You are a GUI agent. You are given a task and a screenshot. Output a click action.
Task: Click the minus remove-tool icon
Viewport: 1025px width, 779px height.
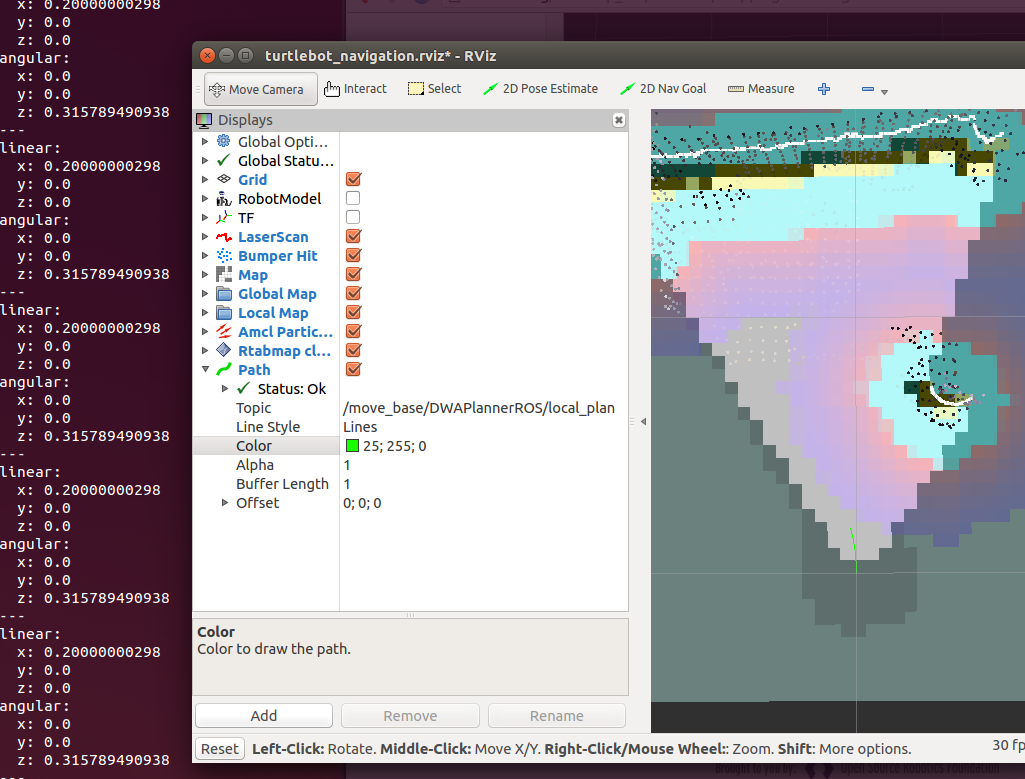click(x=868, y=89)
